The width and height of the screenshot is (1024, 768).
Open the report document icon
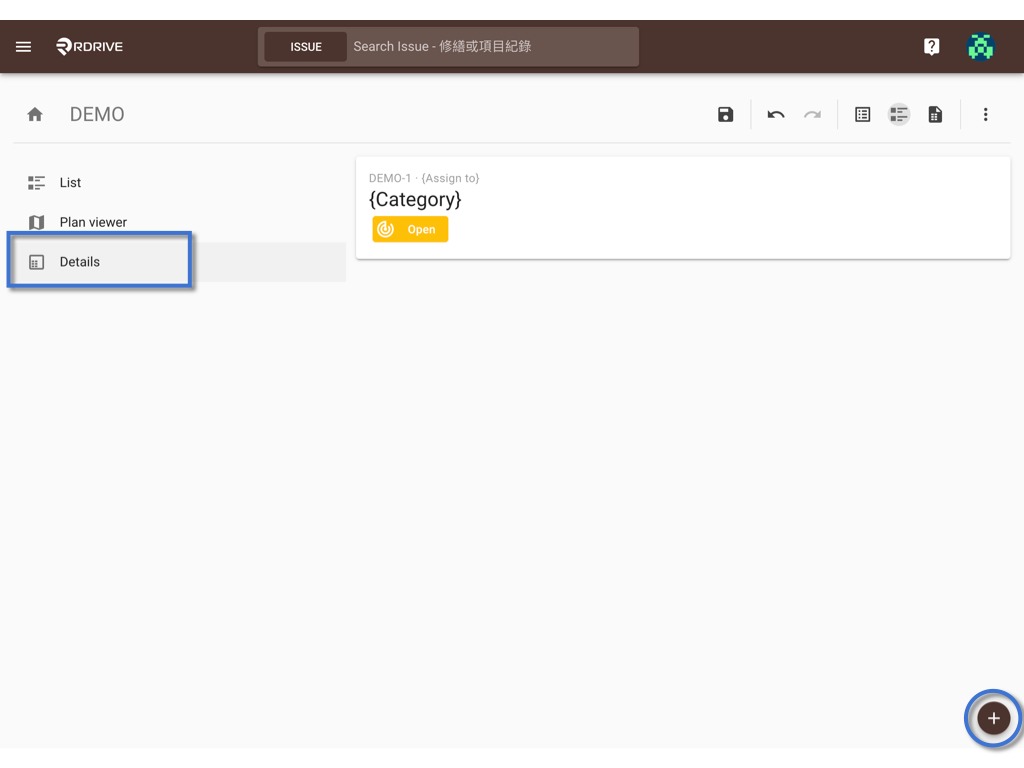point(935,115)
